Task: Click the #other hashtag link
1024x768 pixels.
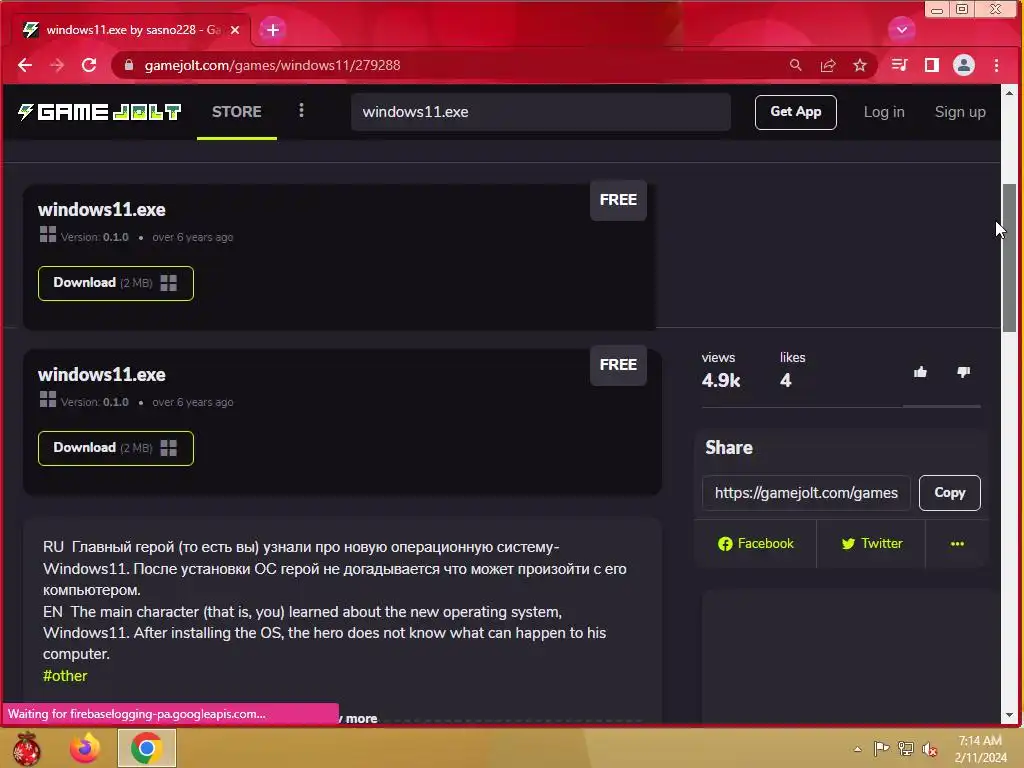Action: 65,676
